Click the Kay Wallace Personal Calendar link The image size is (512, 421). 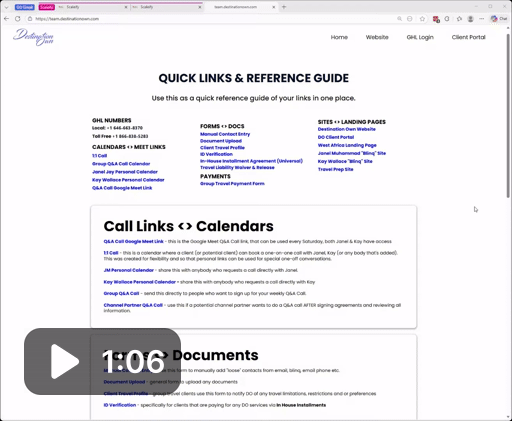coord(128,180)
